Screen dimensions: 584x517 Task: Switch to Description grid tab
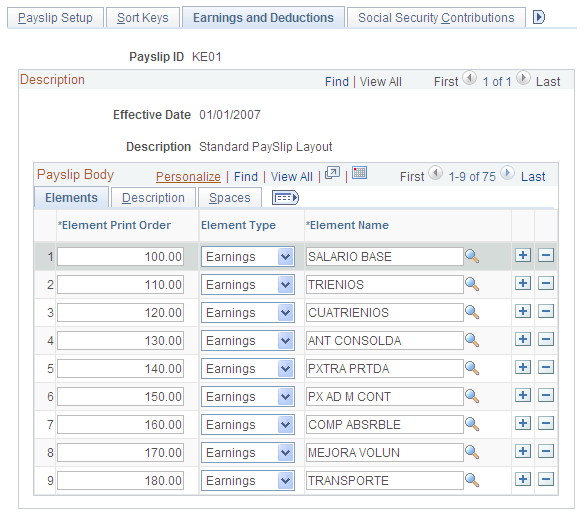pos(153,198)
